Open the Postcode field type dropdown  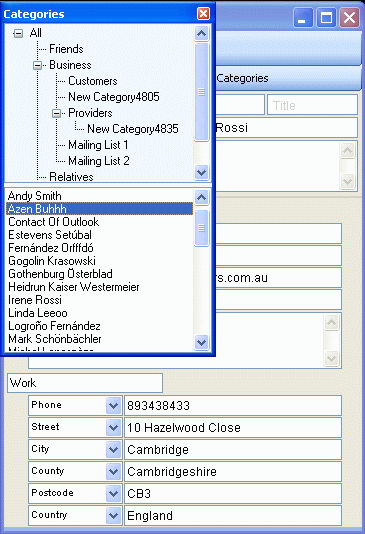[113, 493]
